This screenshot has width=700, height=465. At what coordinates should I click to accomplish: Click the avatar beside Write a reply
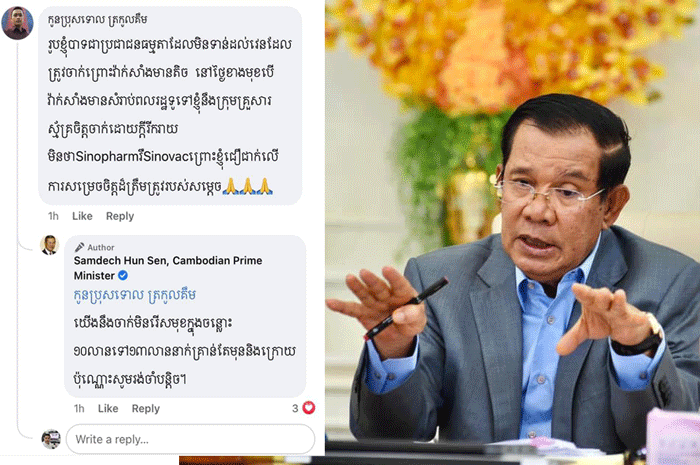51,439
